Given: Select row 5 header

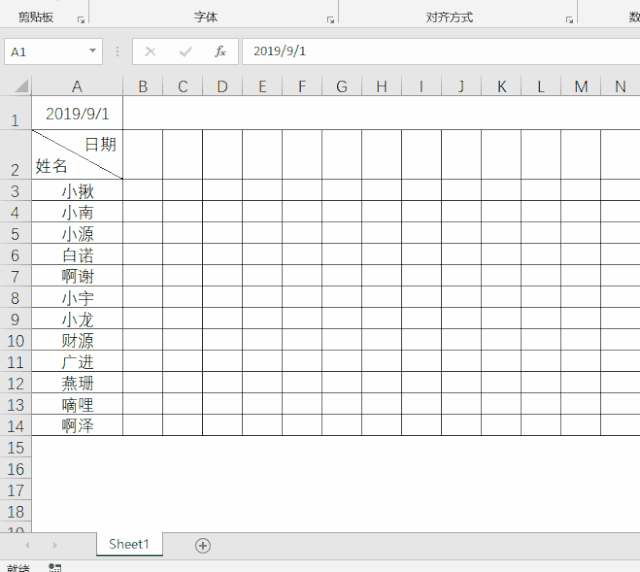Looking at the screenshot, I should coord(16,233).
